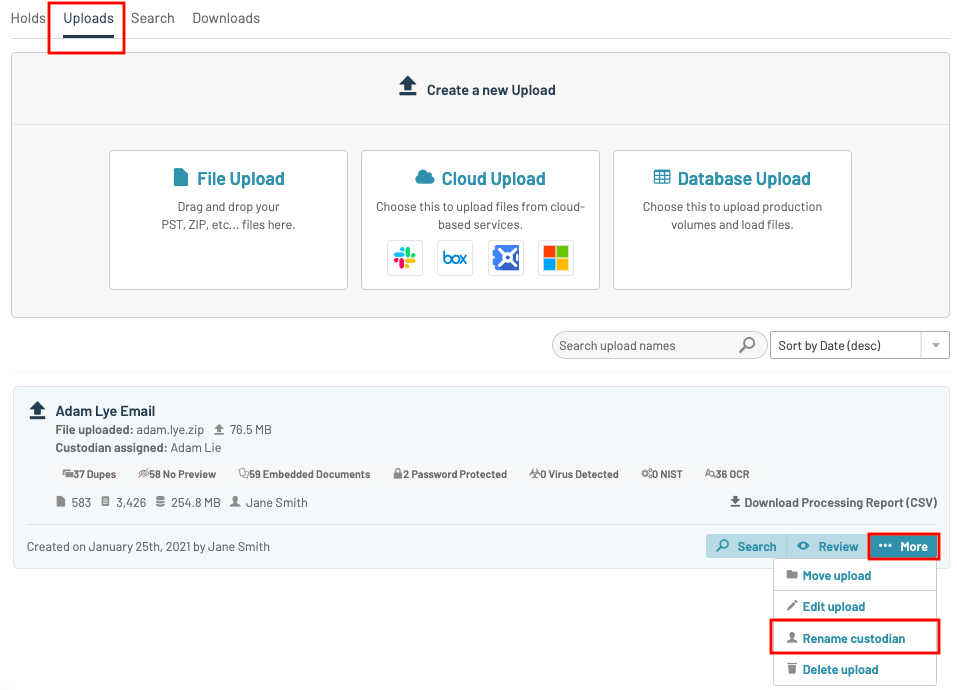
Task: Go to the Search tab
Action: (153, 18)
